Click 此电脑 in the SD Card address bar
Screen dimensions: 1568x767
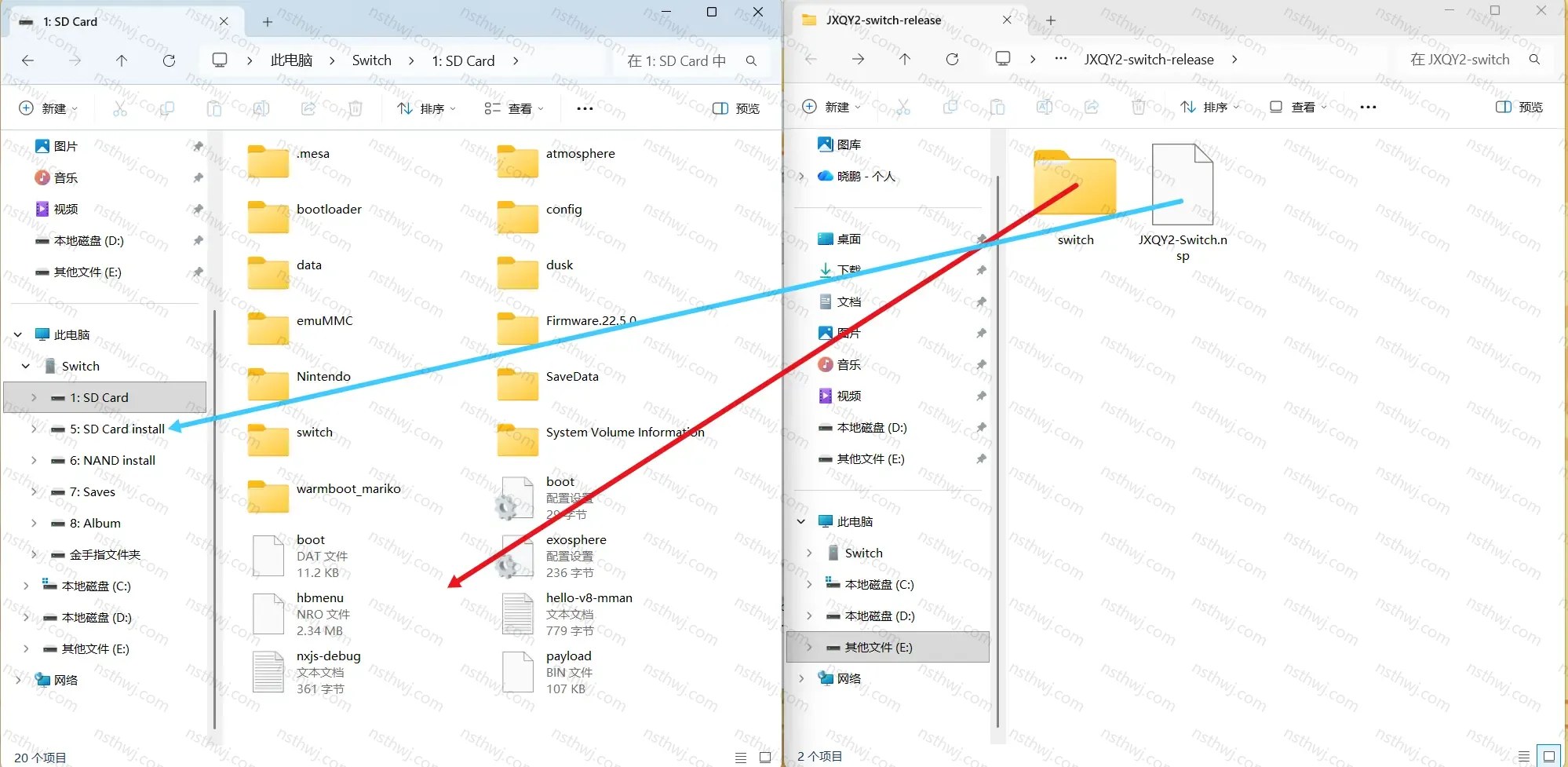tap(292, 60)
